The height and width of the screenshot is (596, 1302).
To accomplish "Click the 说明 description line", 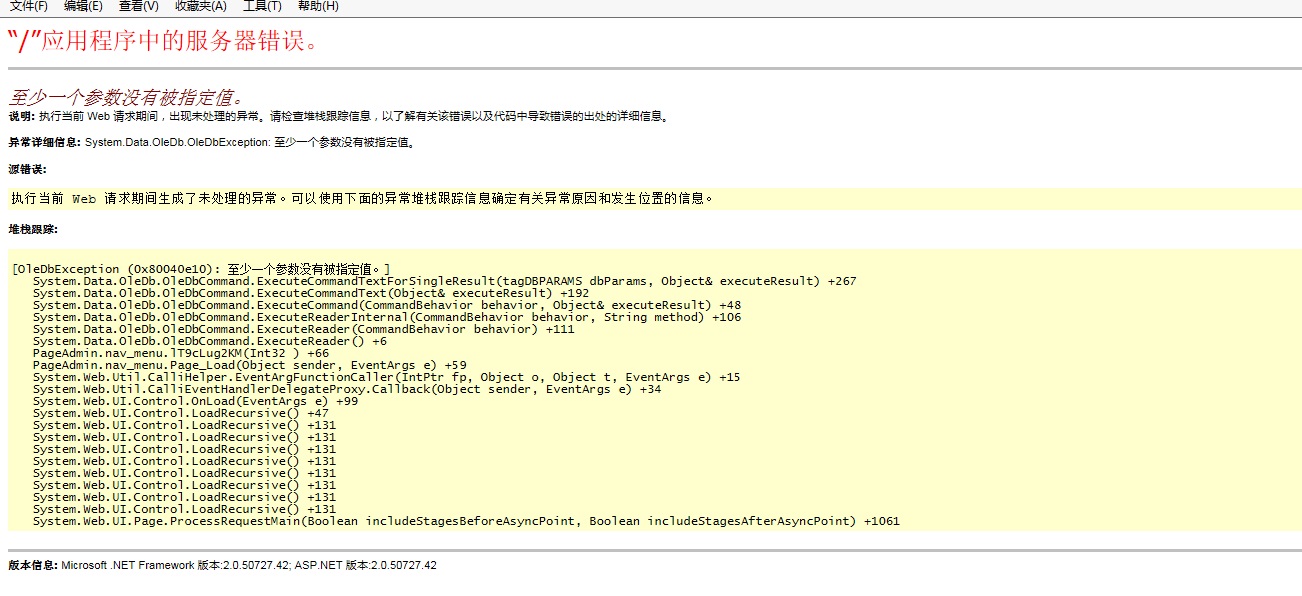I will [338, 116].
